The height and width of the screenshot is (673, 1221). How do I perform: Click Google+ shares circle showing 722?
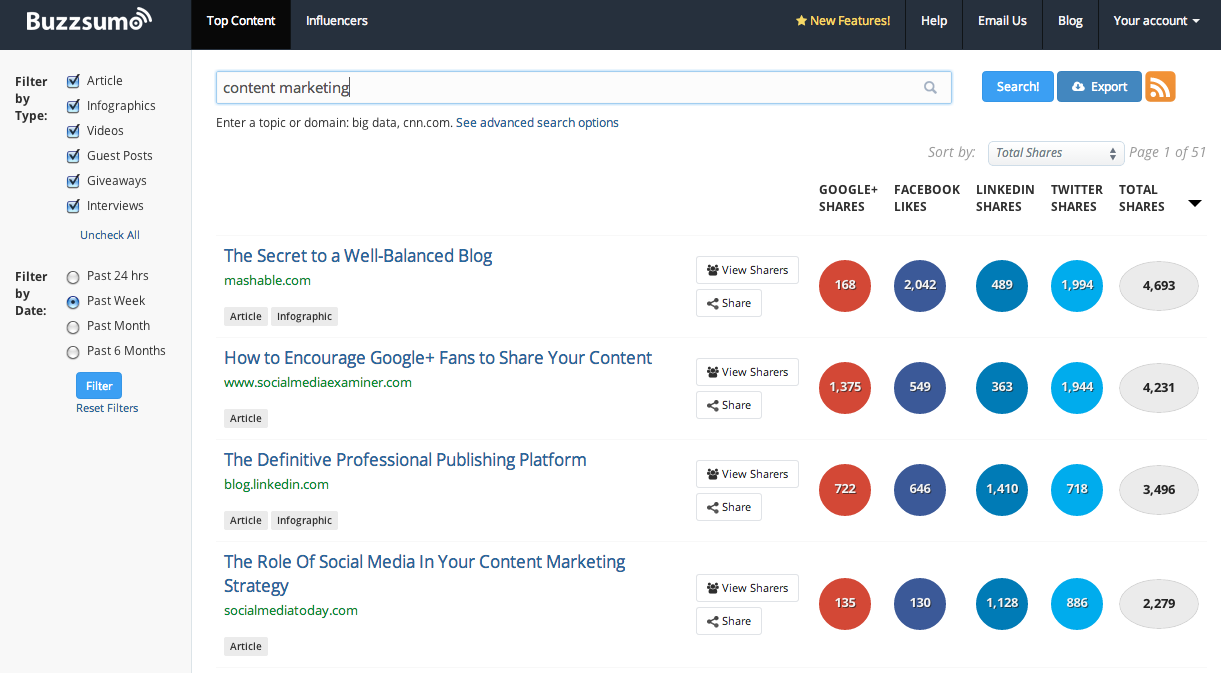click(845, 489)
